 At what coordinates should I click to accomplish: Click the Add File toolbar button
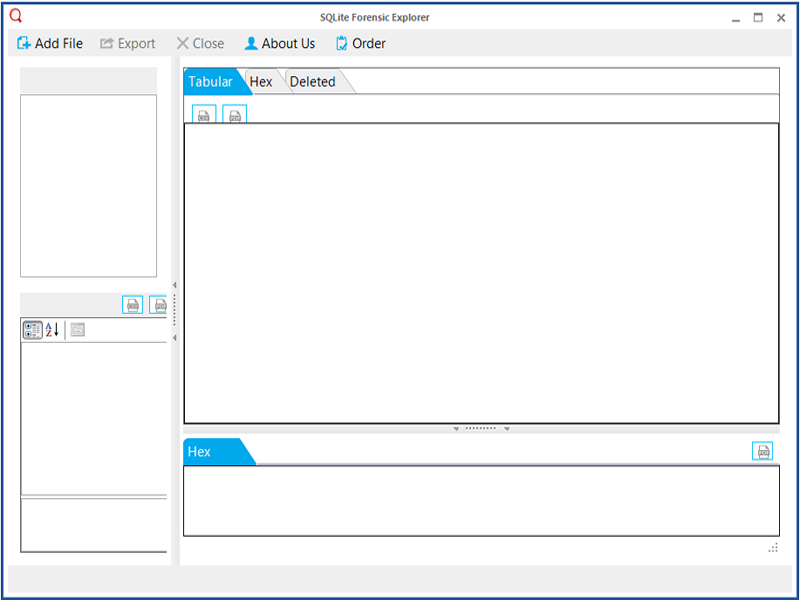[x=50, y=43]
